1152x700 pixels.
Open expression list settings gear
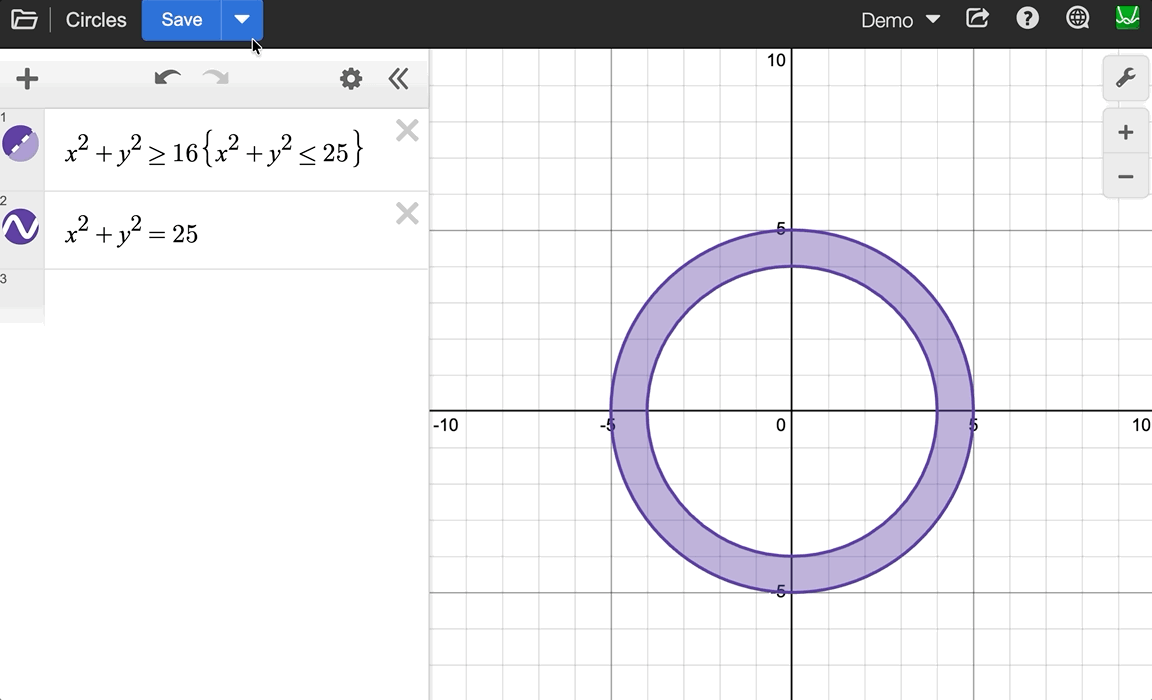coord(351,79)
